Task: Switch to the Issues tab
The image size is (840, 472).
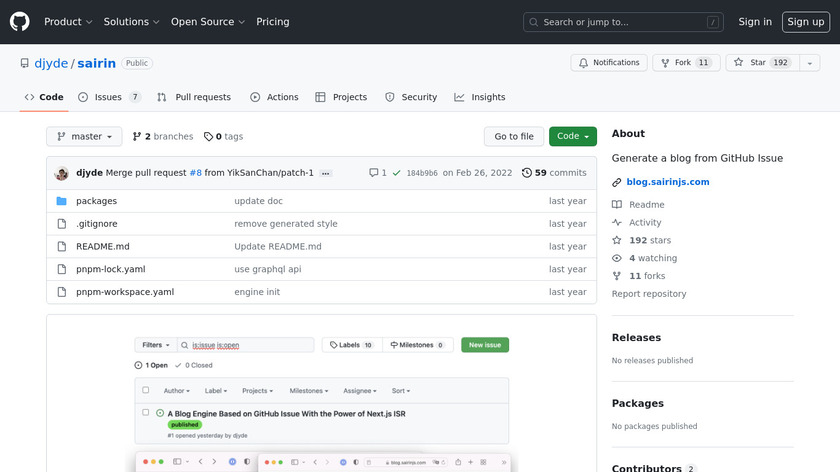Action: click(x=109, y=97)
